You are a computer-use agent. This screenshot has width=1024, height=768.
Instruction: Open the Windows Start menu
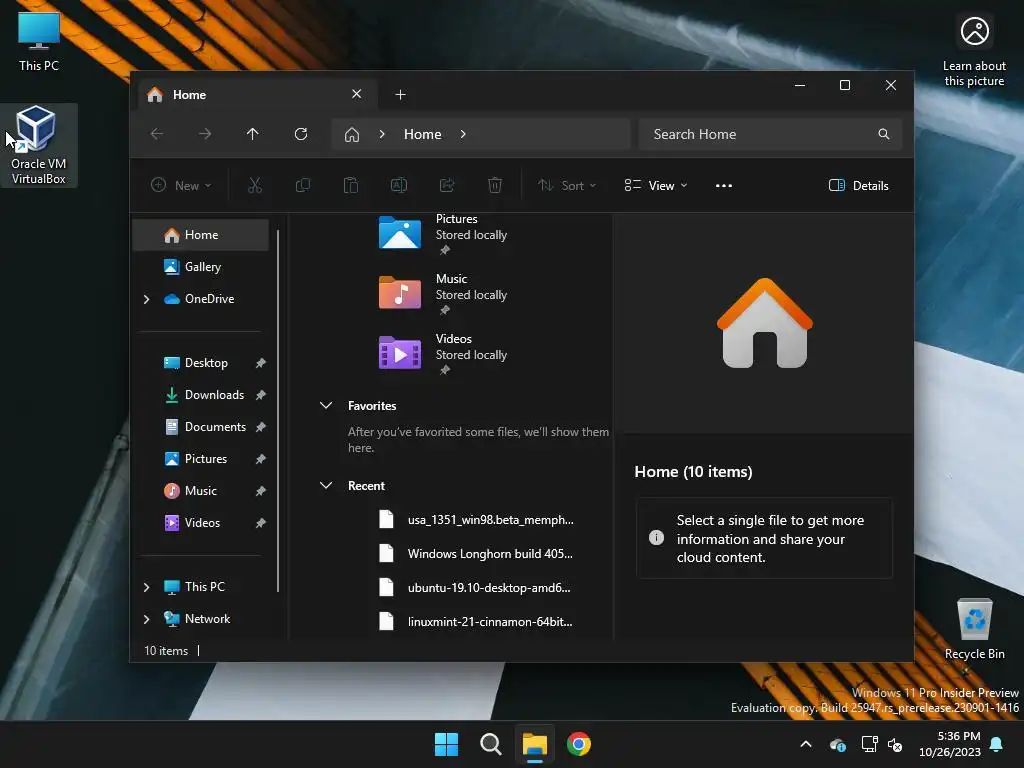click(447, 744)
